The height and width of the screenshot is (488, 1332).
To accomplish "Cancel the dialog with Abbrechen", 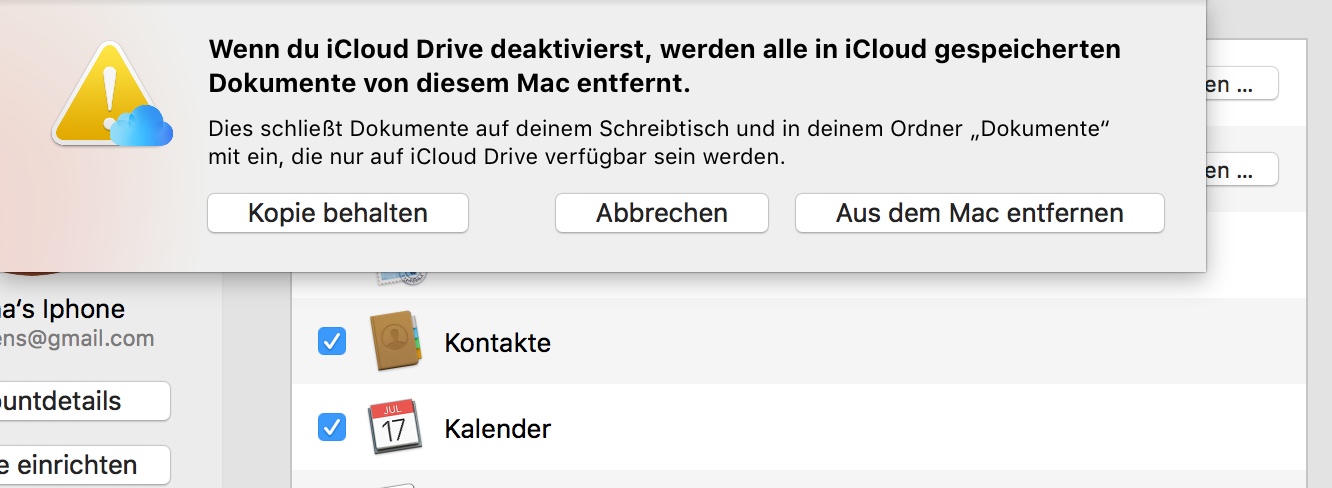I will point(661,213).
